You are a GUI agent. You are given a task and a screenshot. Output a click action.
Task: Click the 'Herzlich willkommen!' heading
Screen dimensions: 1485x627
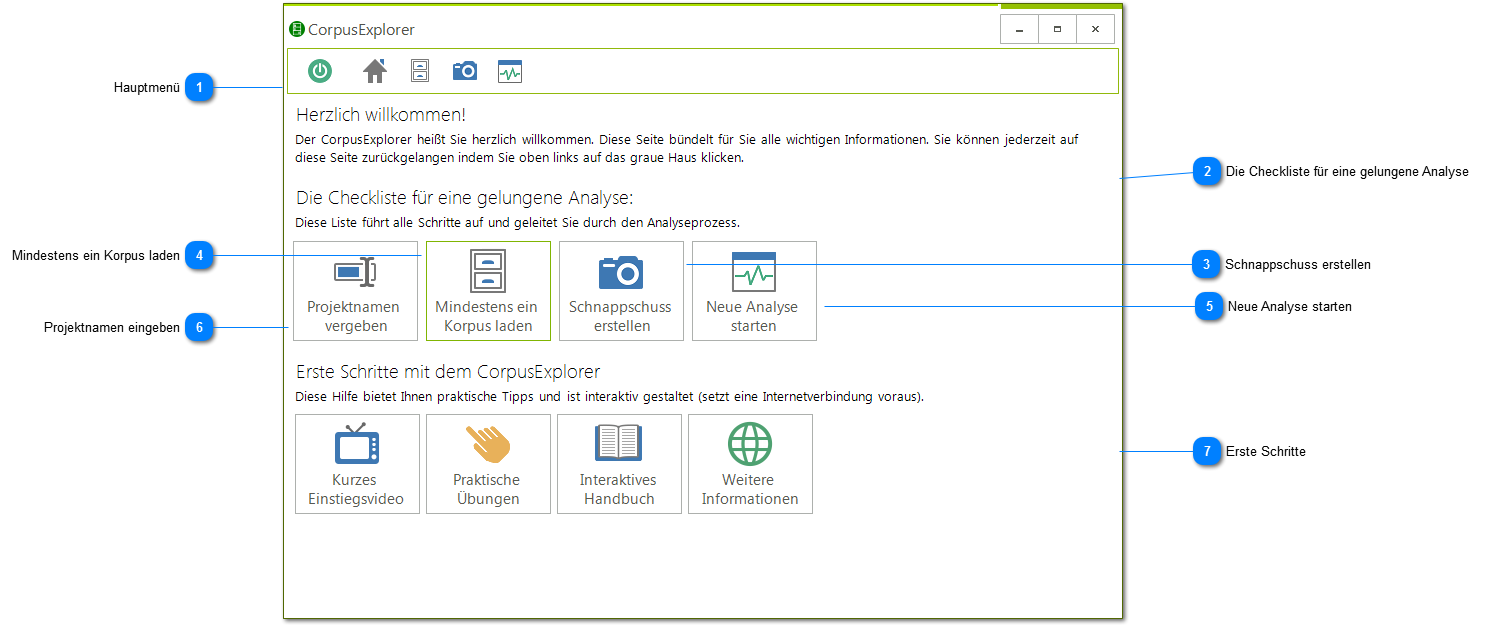(x=381, y=116)
